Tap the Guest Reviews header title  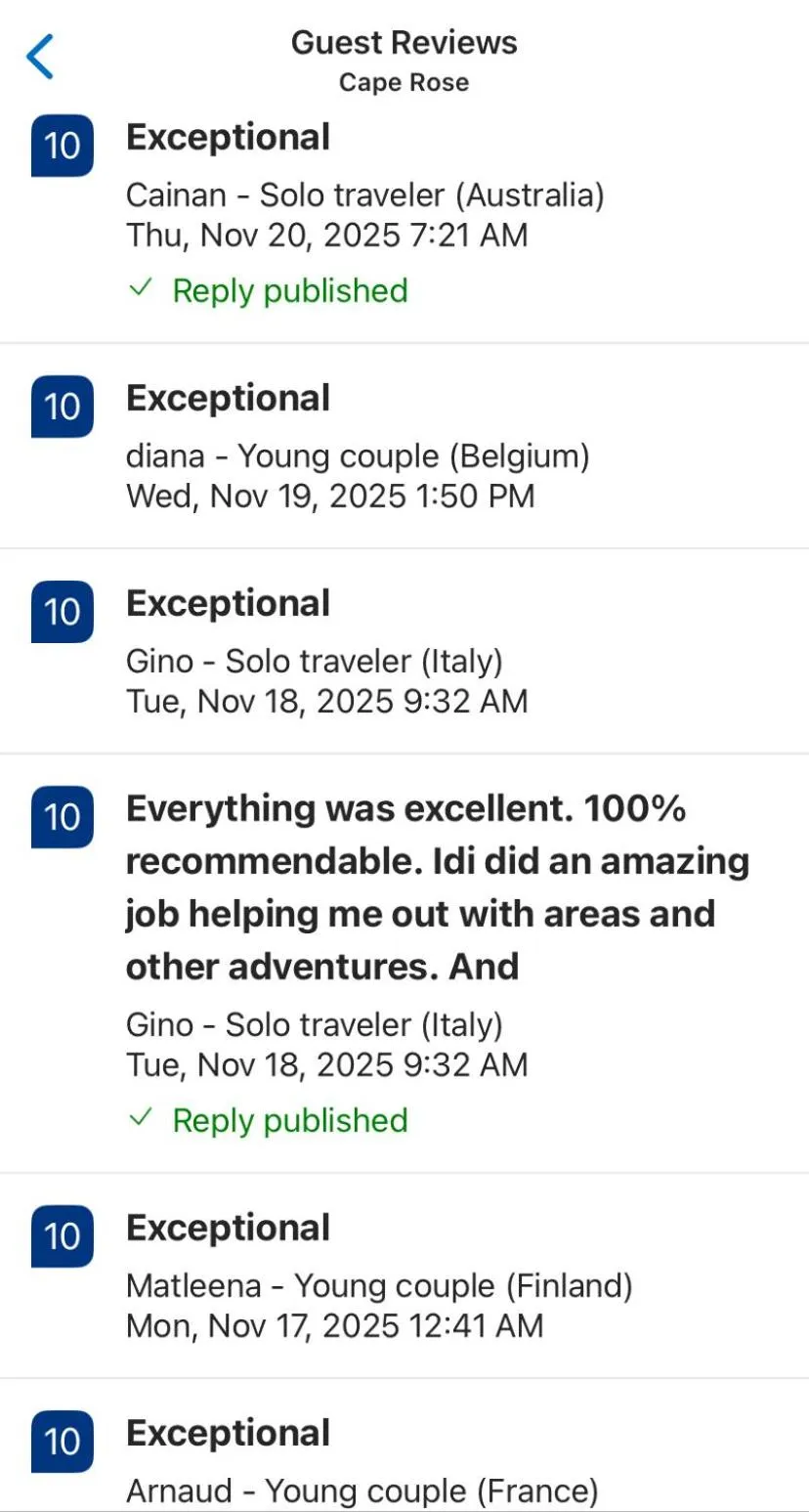point(404,43)
